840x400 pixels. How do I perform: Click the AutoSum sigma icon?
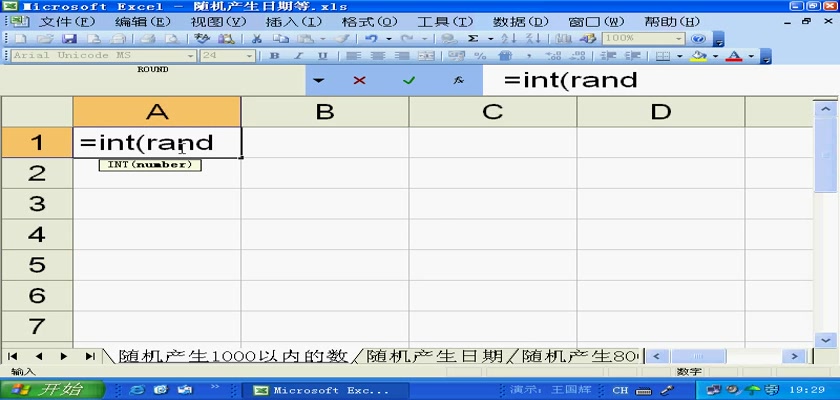tap(473, 38)
